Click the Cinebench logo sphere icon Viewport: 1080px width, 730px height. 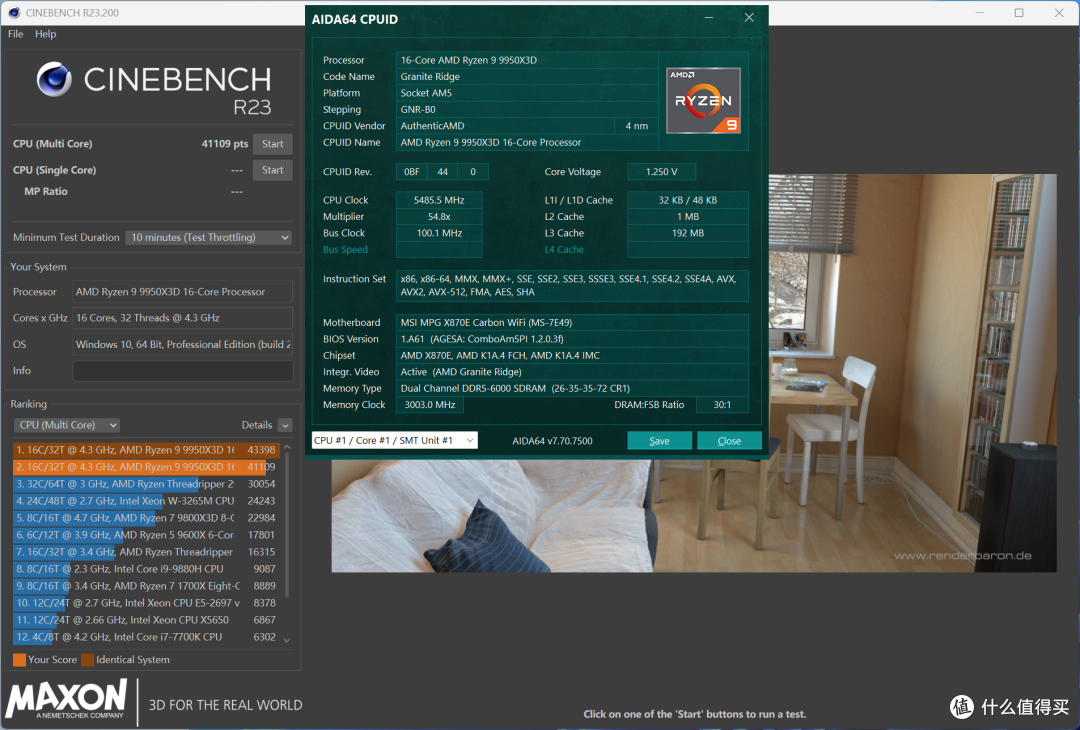click(x=54, y=79)
